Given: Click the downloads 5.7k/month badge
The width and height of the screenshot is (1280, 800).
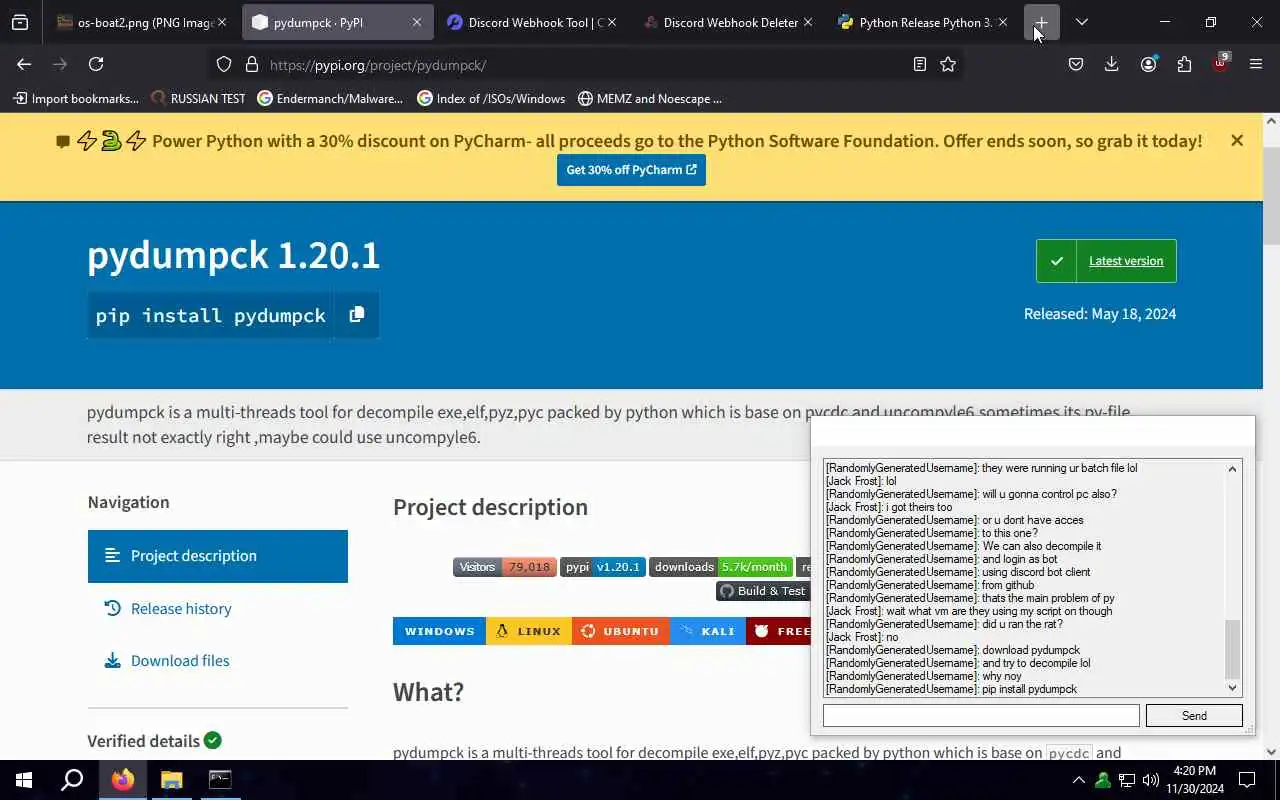Looking at the screenshot, I should pyautogui.click(x=721, y=567).
